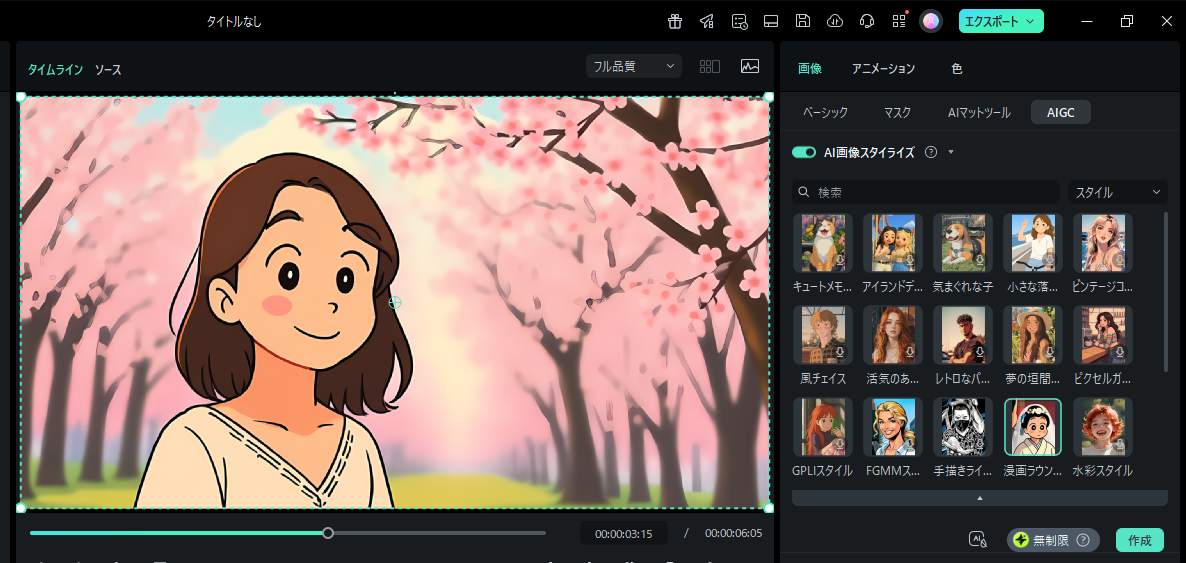Click the save project floppy disk icon
The image size is (1186, 563).
[x=802, y=21]
